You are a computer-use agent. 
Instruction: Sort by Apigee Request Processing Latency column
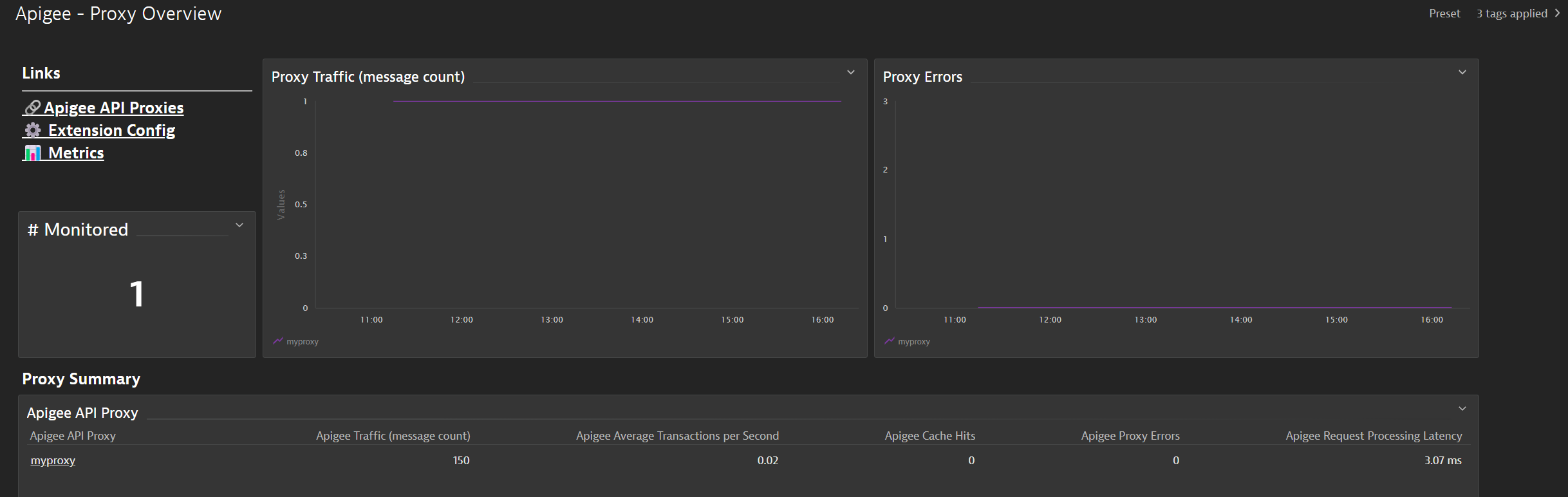tap(1374, 436)
